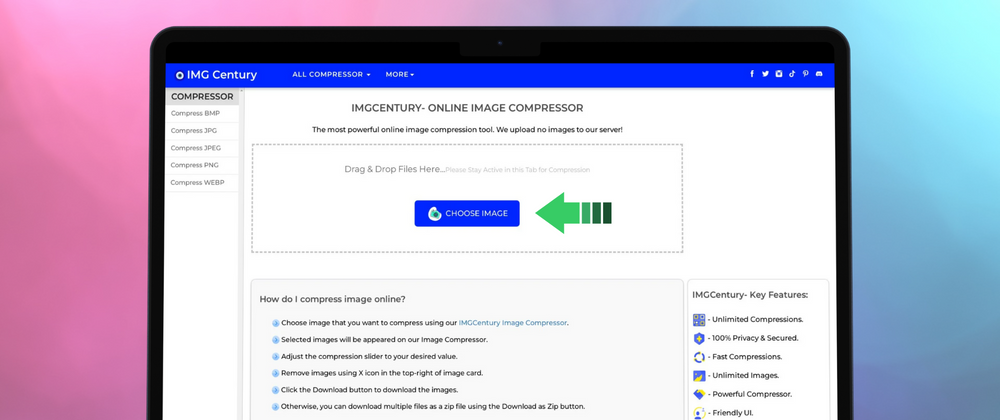Click the Unlimited Compressions feature icon

tap(699, 319)
